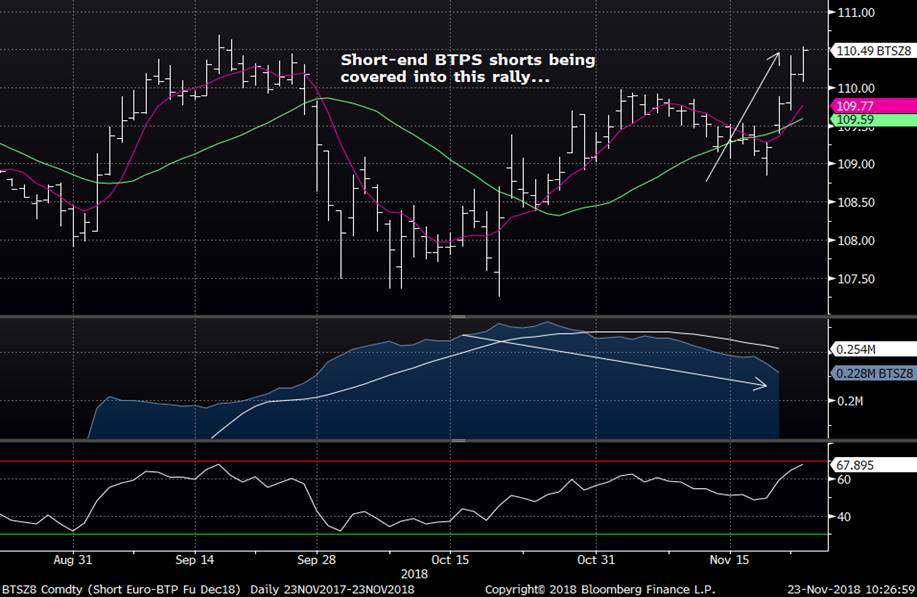This screenshot has width=917, height=597.
Task: Click the Sep 28 date axis label
Action: click(316, 560)
